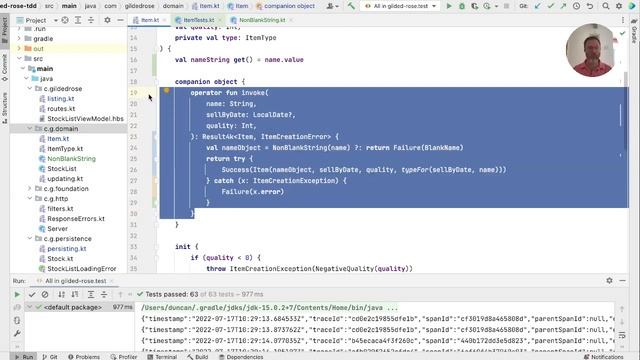
Task: Toggle Show Ignored tests filter
Action: coord(45,294)
